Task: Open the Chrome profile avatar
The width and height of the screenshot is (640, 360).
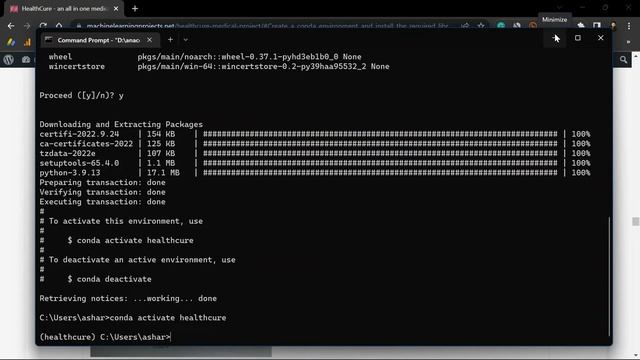Action: click(613, 26)
